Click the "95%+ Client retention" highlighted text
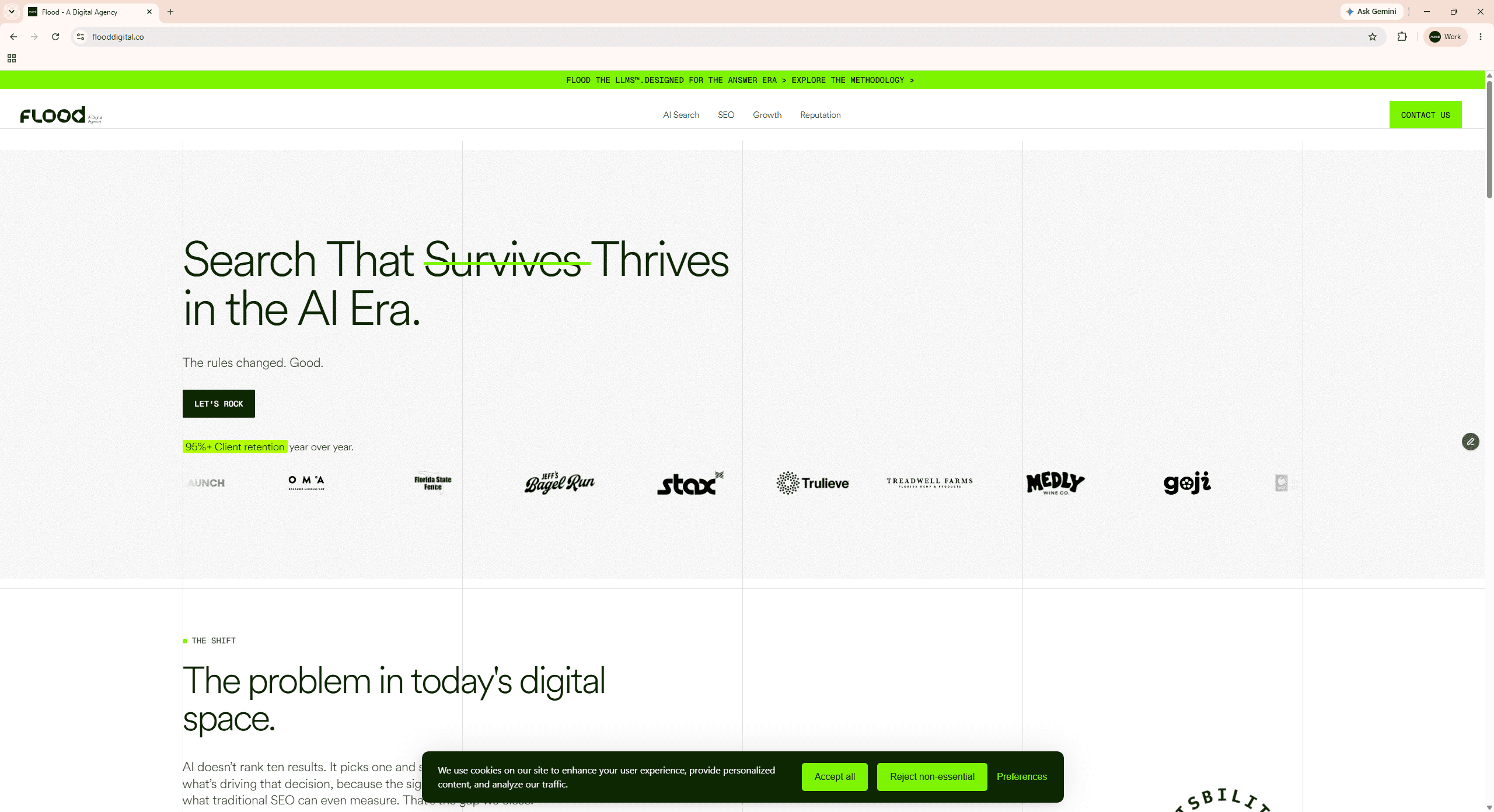1494x812 pixels. (x=235, y=447)
